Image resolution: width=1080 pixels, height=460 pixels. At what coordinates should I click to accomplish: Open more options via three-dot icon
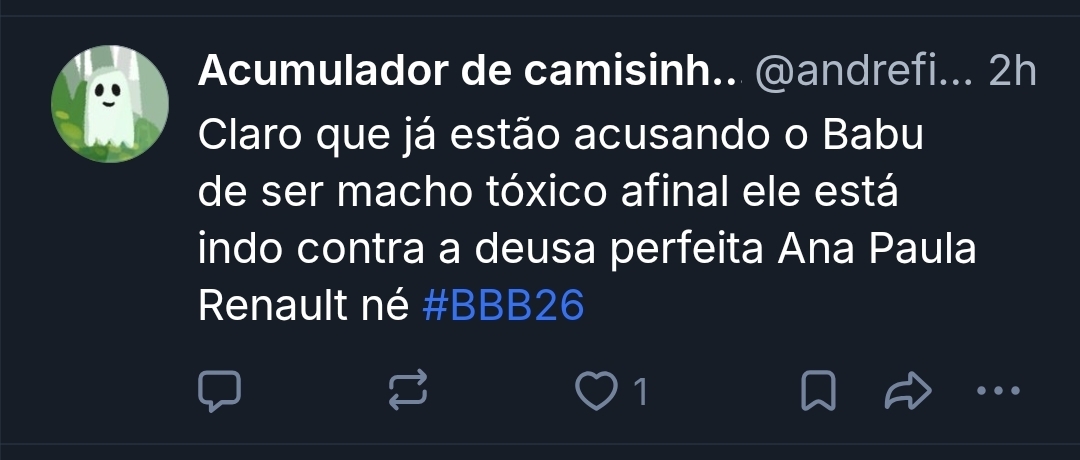tap(999, 390)
